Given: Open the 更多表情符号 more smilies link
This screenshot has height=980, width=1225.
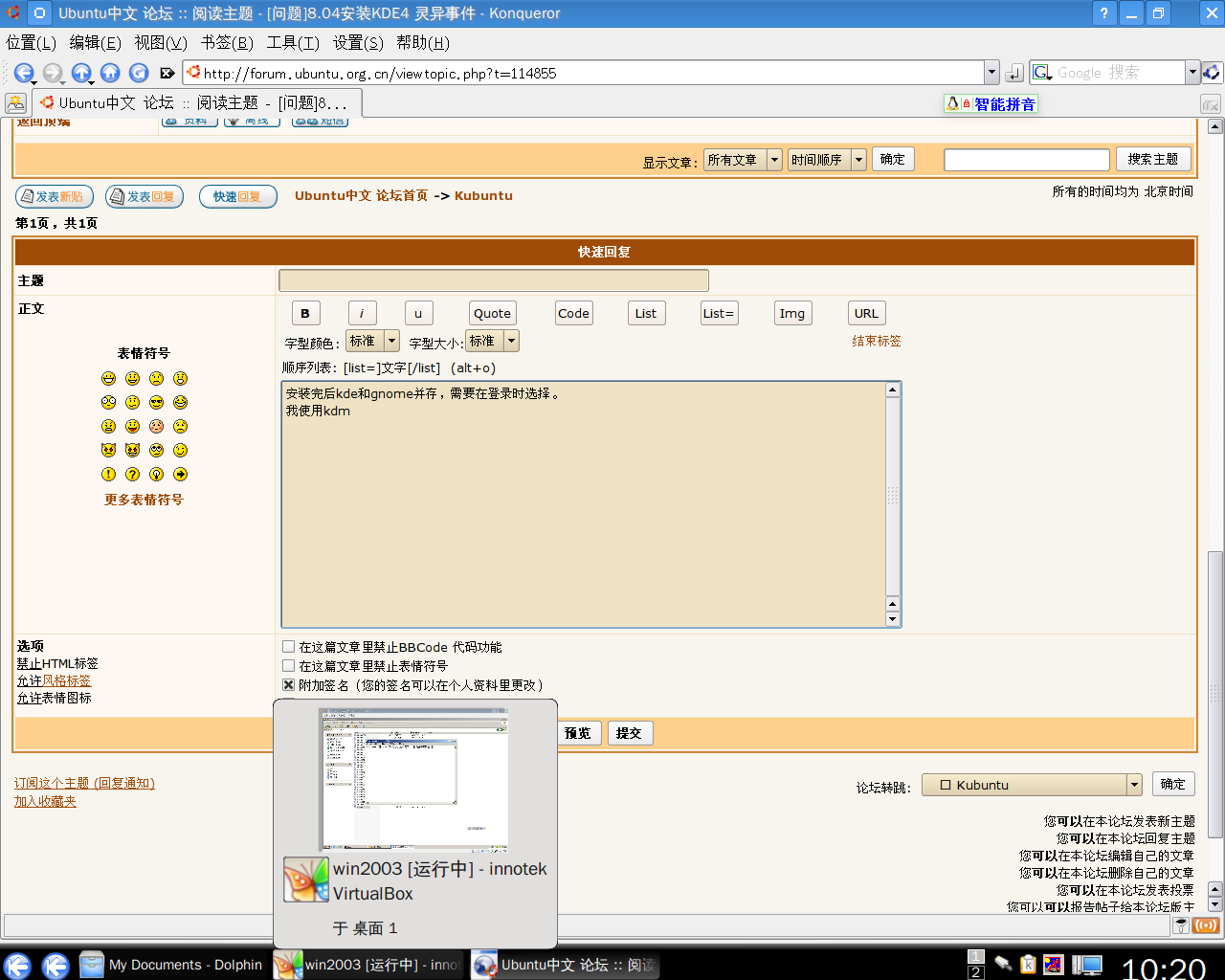Looking at the screenshot, I should [x=144, y=500].
